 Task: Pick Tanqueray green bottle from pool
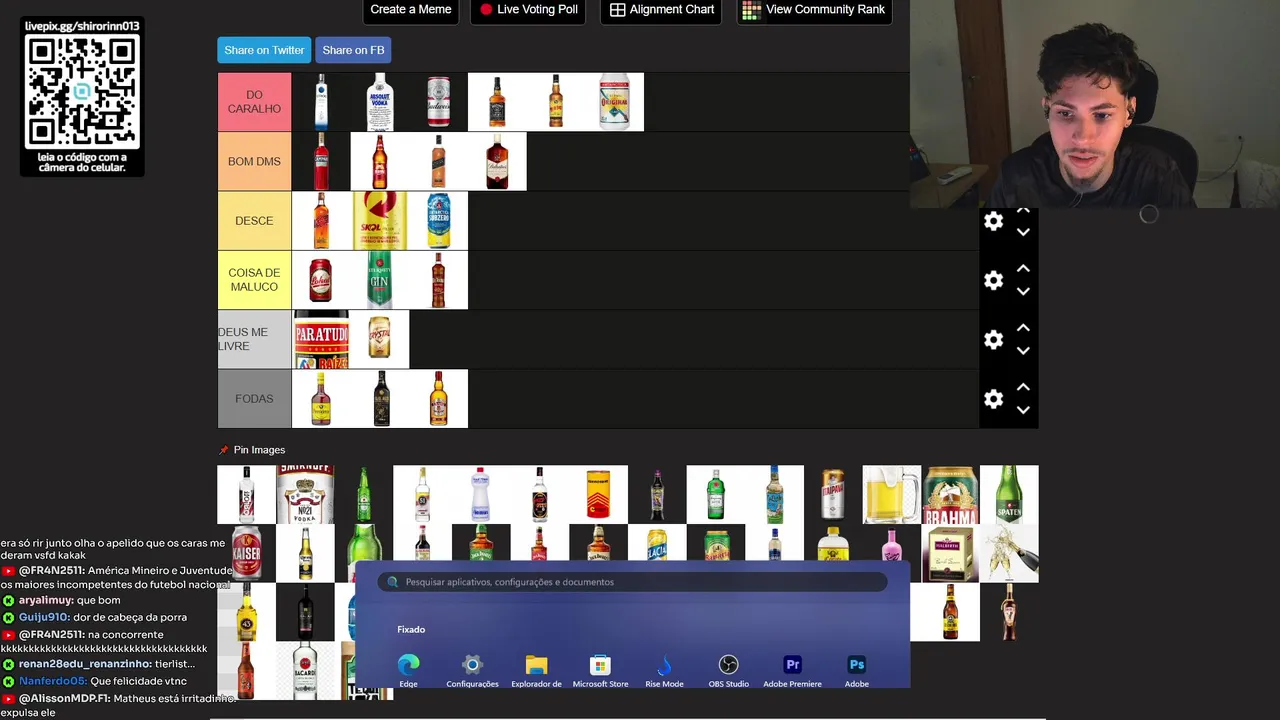715,494
